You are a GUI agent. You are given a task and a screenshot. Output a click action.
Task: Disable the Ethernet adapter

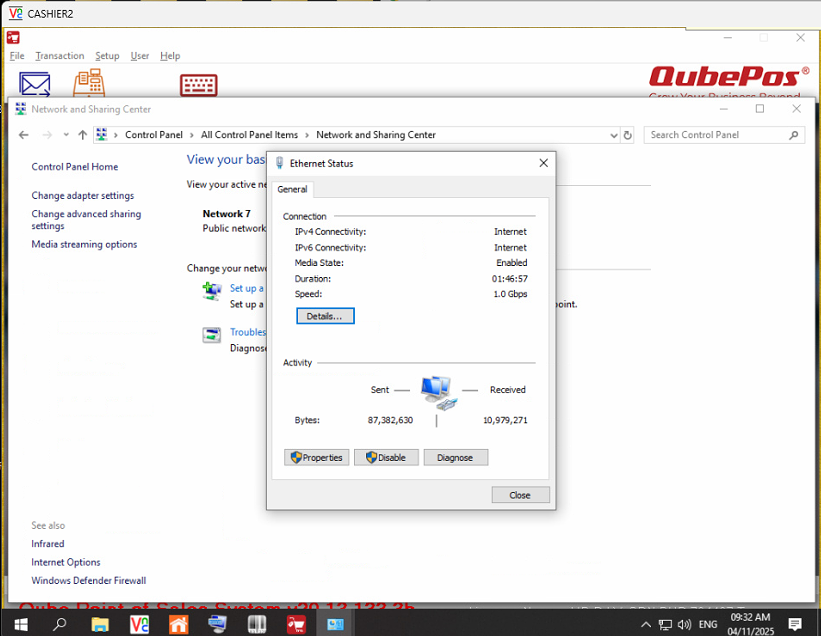pyautogui.click(x=386, y=458)
